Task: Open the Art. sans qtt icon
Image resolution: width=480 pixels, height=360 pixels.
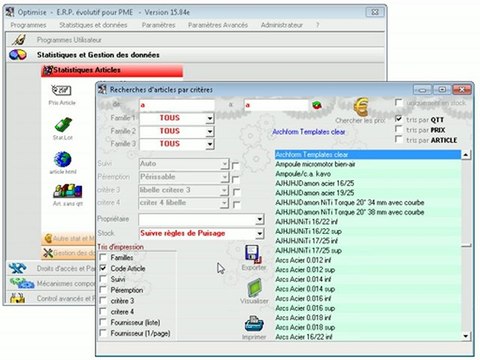Action: [68, 191]
